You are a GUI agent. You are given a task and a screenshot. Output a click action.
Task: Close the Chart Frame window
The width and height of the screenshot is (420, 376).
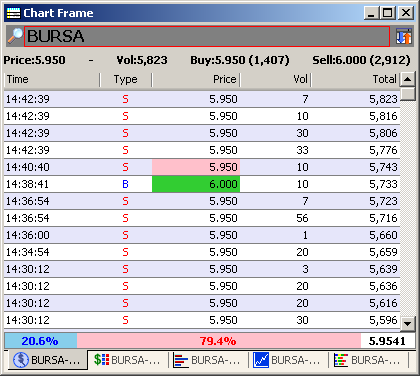click(406, 13)
